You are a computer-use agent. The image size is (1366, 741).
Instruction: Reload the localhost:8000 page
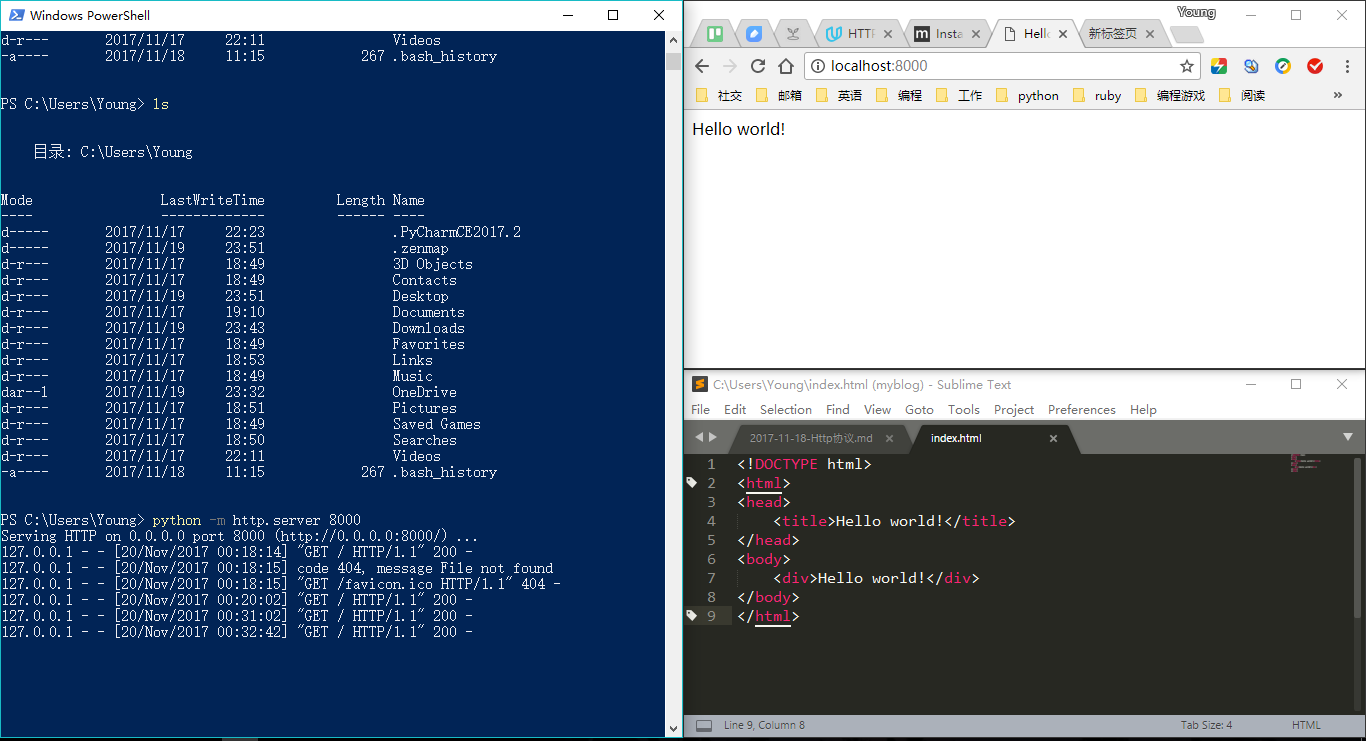tap(758, 66)
